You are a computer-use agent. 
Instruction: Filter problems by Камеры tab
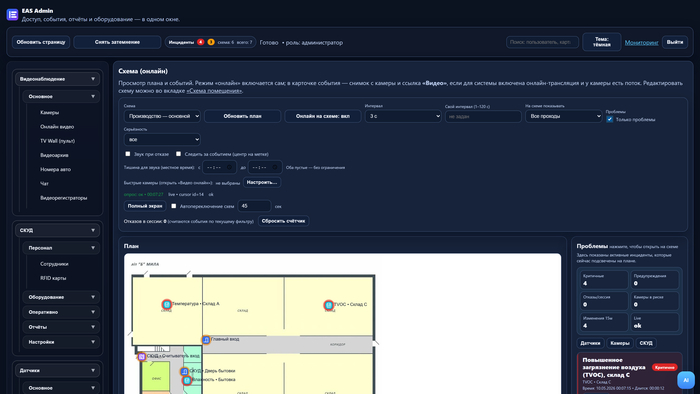(620, 343)
